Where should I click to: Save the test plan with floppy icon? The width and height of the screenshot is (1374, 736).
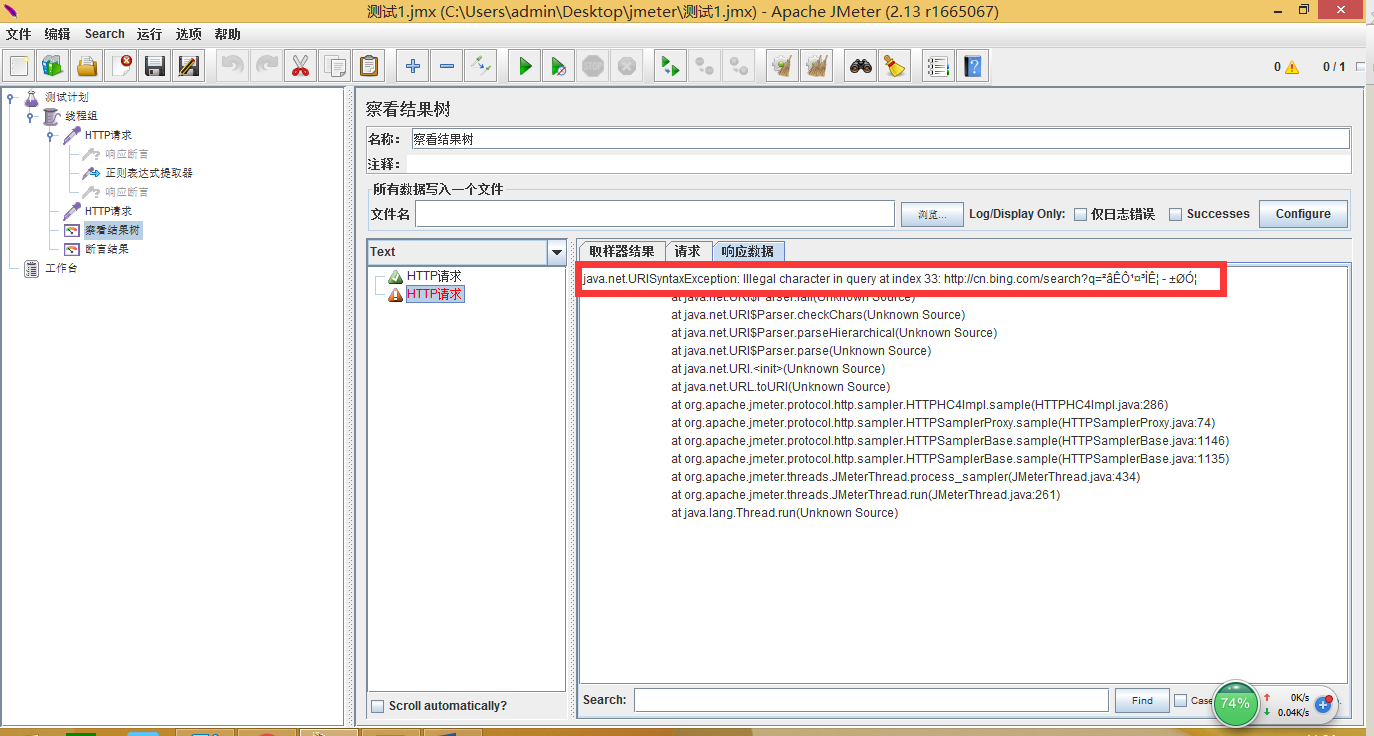[x=155, y=67]
